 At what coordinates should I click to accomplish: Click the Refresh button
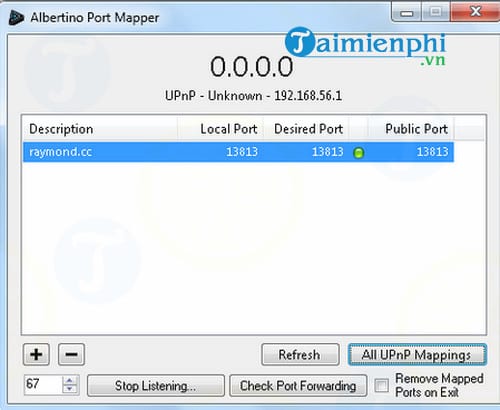(300, 354)
